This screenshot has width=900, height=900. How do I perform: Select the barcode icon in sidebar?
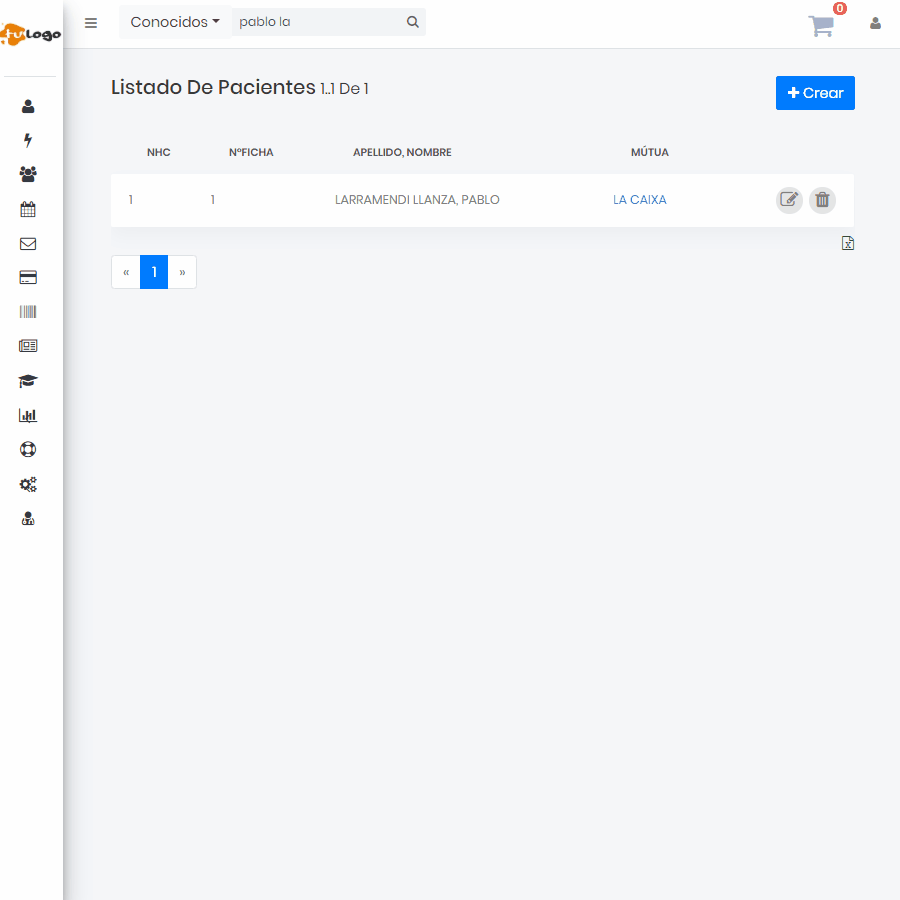coord(28,312)
